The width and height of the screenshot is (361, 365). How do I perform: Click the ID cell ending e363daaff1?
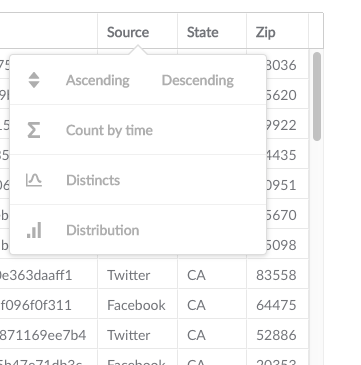tap(48, 275)
